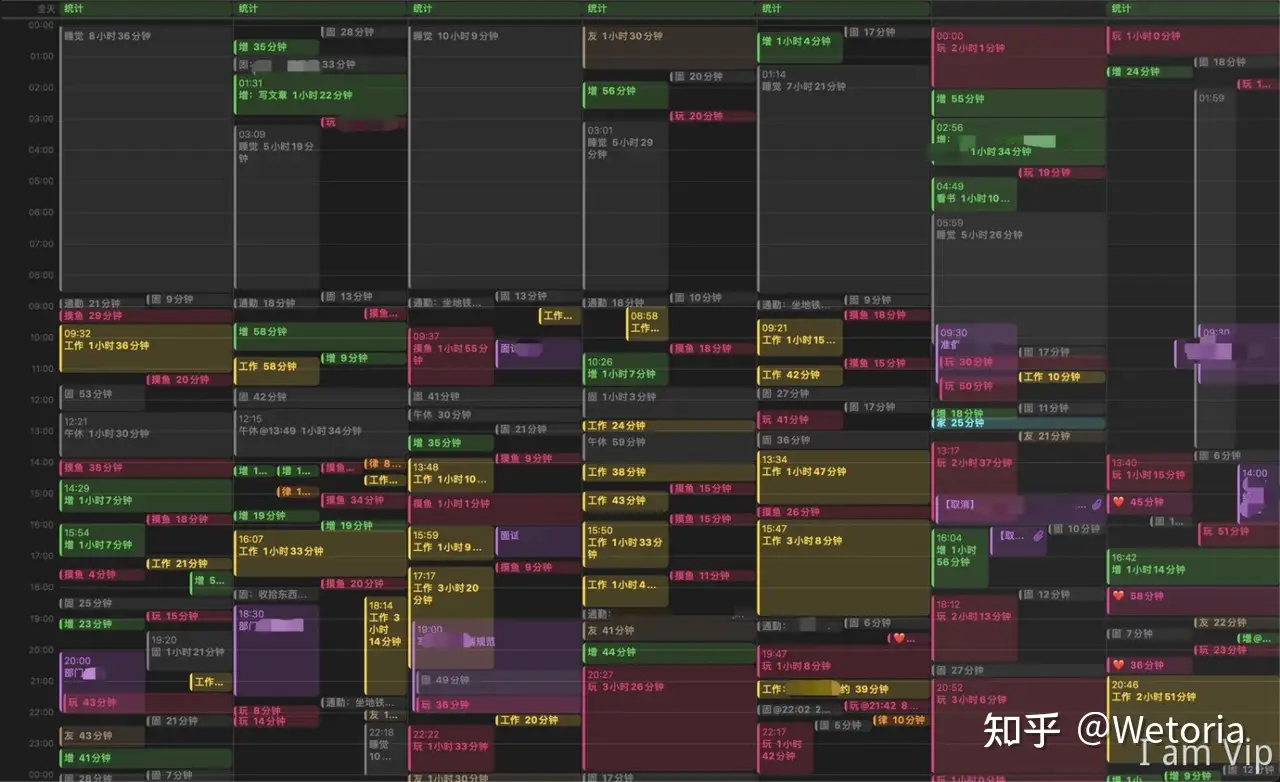Open the 22:22 玩 1小时33分钟 event
Viewport: 1280px width, 782px height.
451,748
